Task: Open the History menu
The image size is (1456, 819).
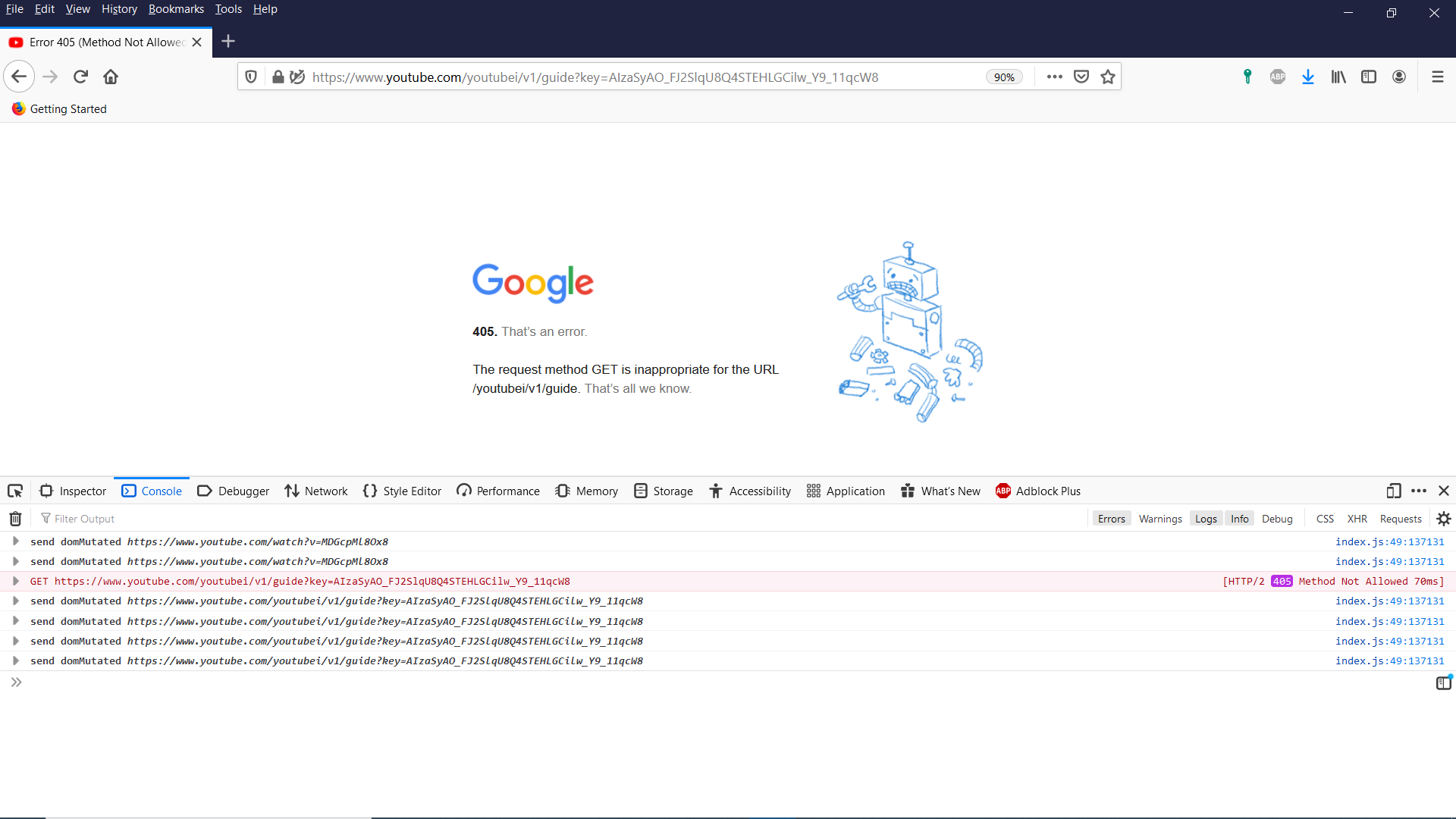Action: tap(119, 9)
